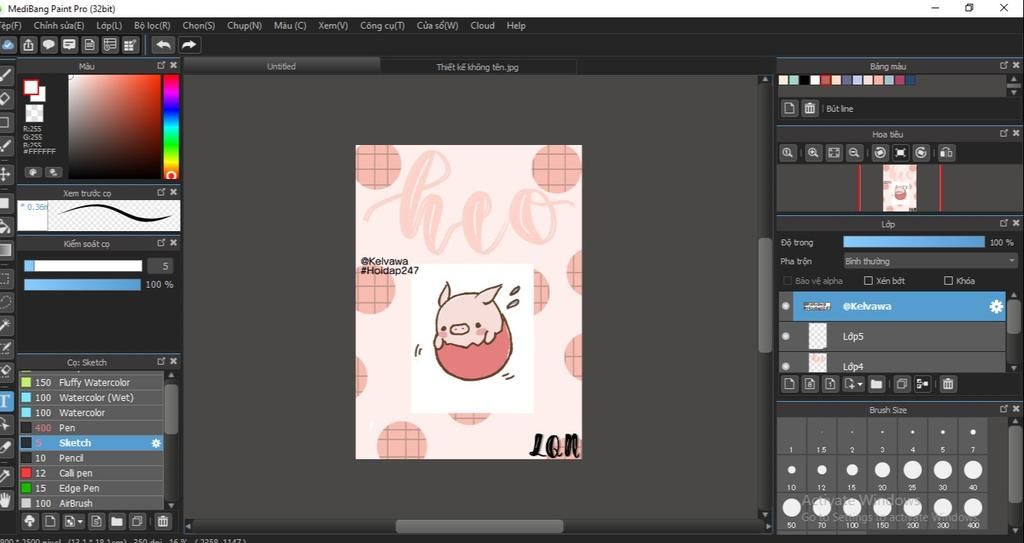
Task: Undock the Cọ: Sketch brush panel
Action: [x=161, y=361]
